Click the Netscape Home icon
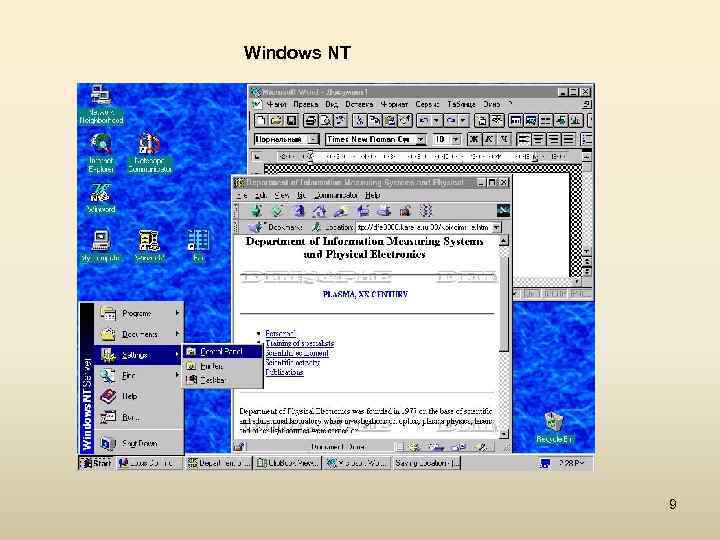 click(x=320, y=211)
